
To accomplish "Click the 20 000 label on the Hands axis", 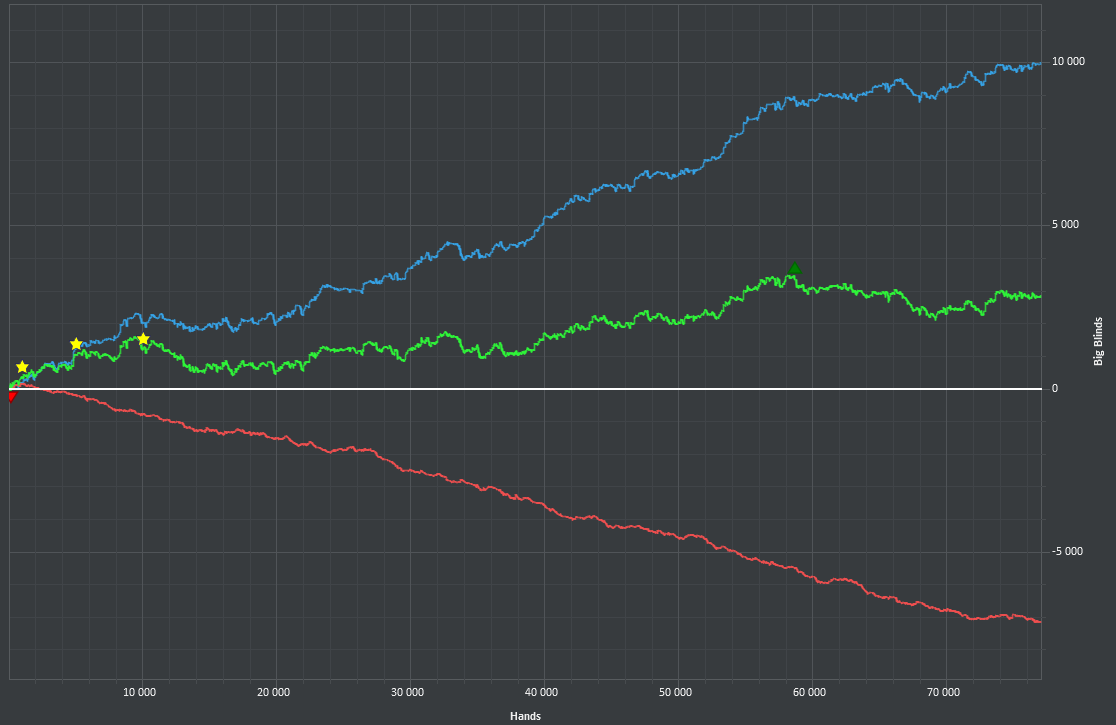I will (273, 692).
